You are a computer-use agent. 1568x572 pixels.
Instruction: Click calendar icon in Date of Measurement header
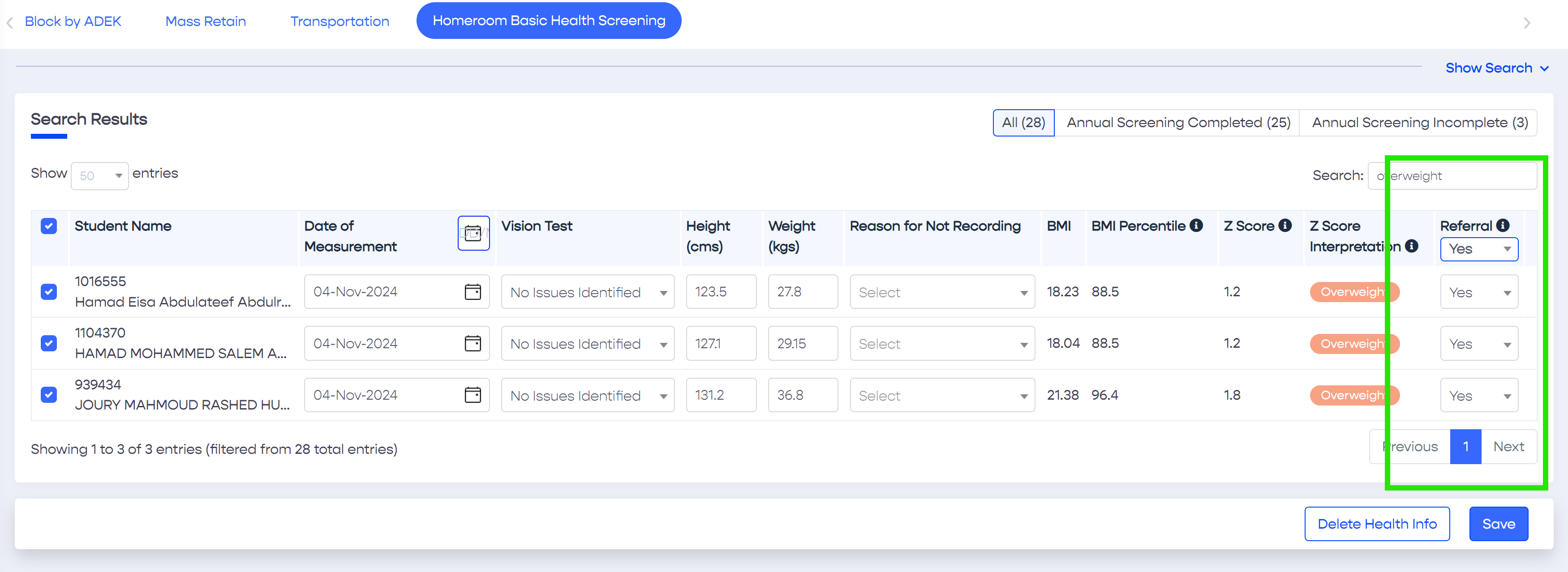tap(473, 233)
